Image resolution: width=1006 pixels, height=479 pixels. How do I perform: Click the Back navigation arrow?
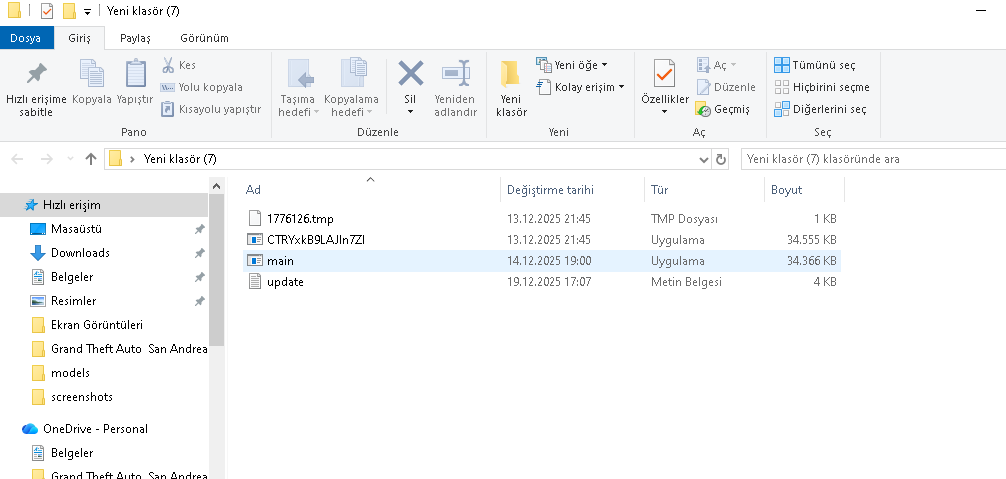pyautogui.click(x=17, y=159)
